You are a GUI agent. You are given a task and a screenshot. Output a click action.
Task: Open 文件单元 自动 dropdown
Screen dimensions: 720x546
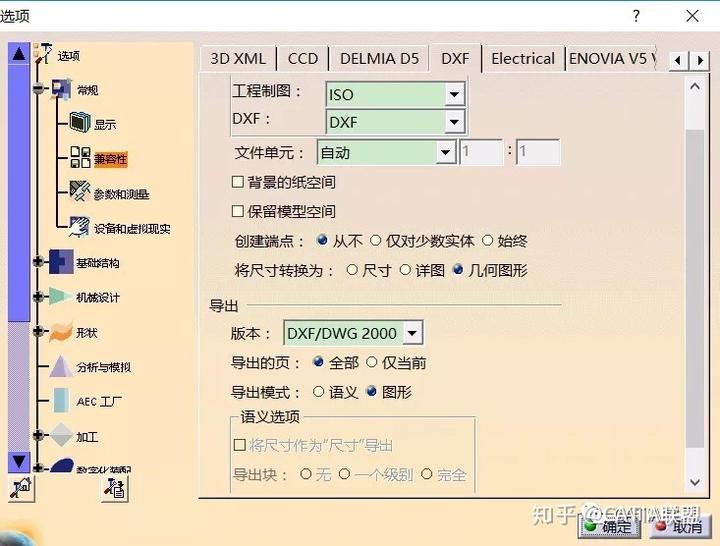(x=445, y=152)
